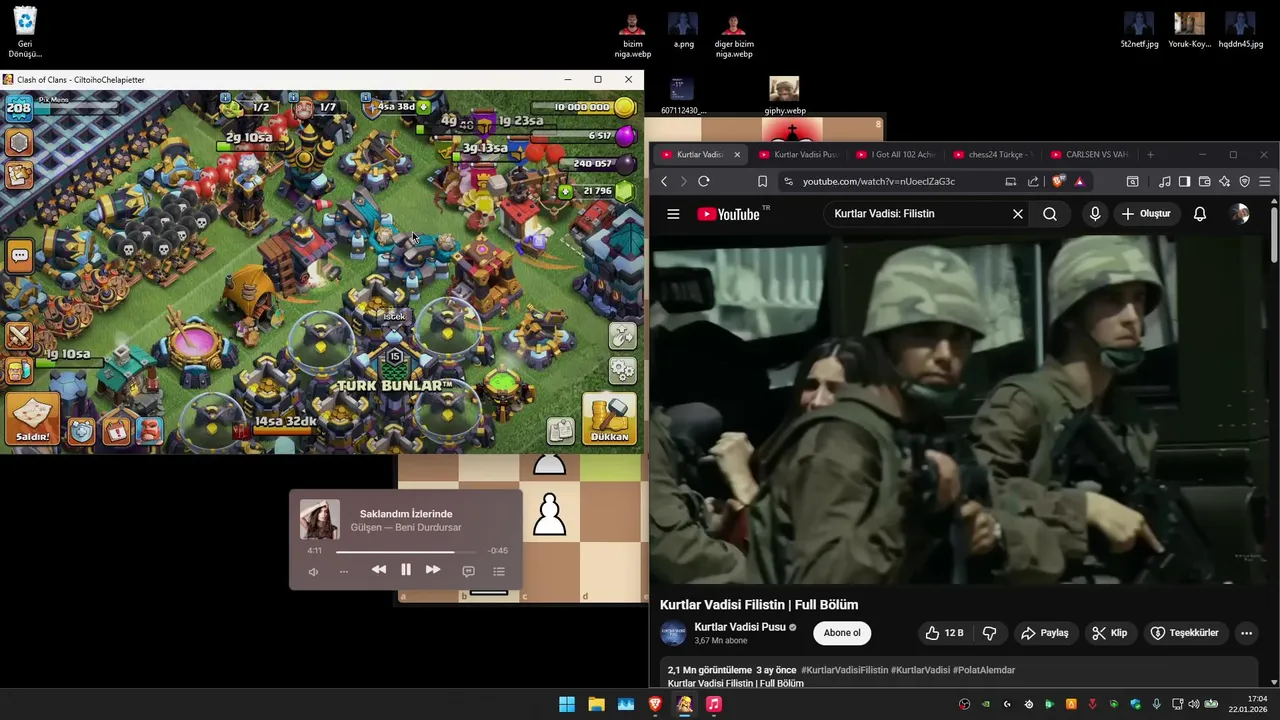Open the Windows Start button
This screenshot has height=720, width=1280.
[567, 704]
